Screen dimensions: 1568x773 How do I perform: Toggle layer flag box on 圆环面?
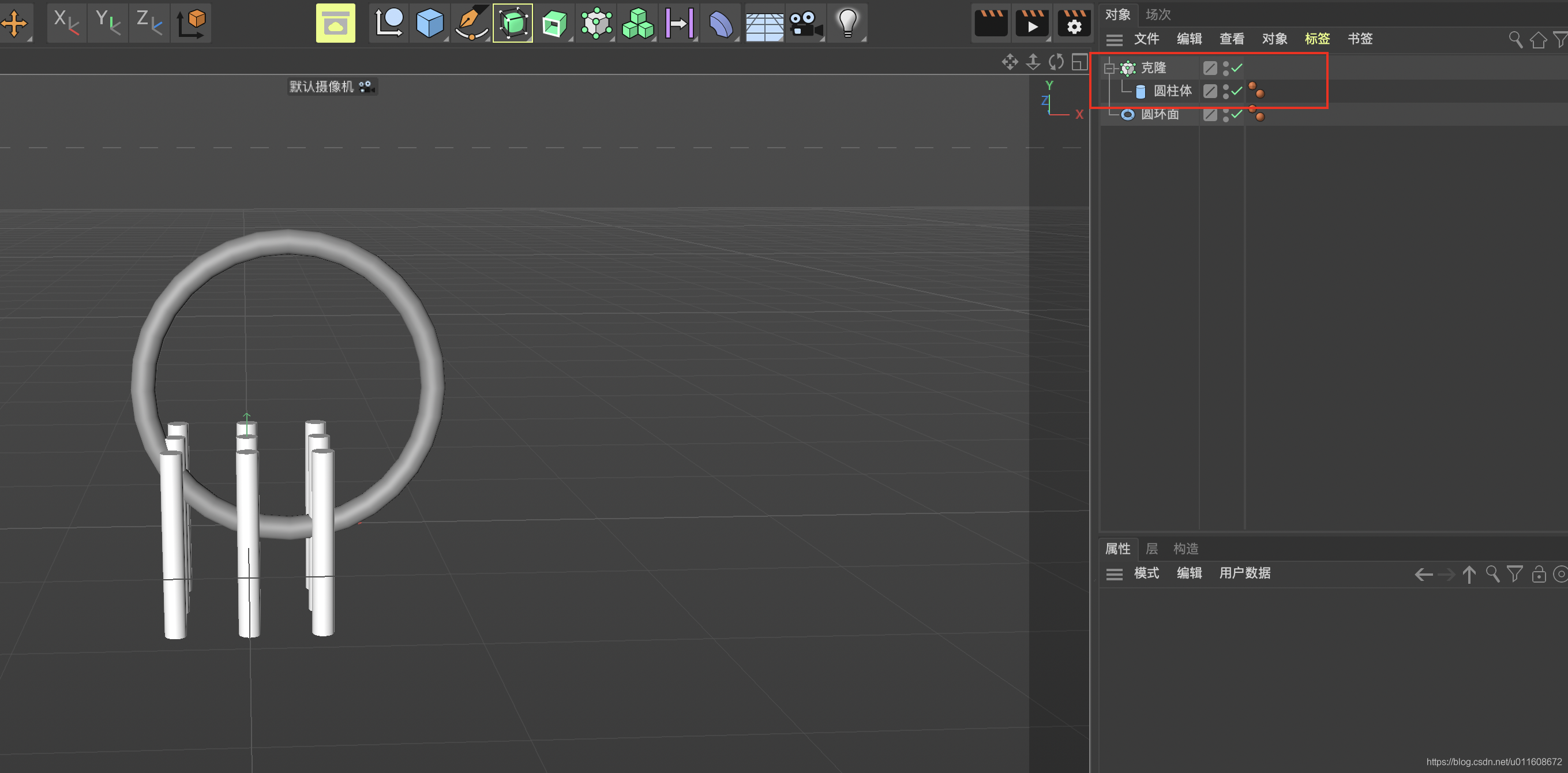pyautogui.click(x=1210, y=114)
